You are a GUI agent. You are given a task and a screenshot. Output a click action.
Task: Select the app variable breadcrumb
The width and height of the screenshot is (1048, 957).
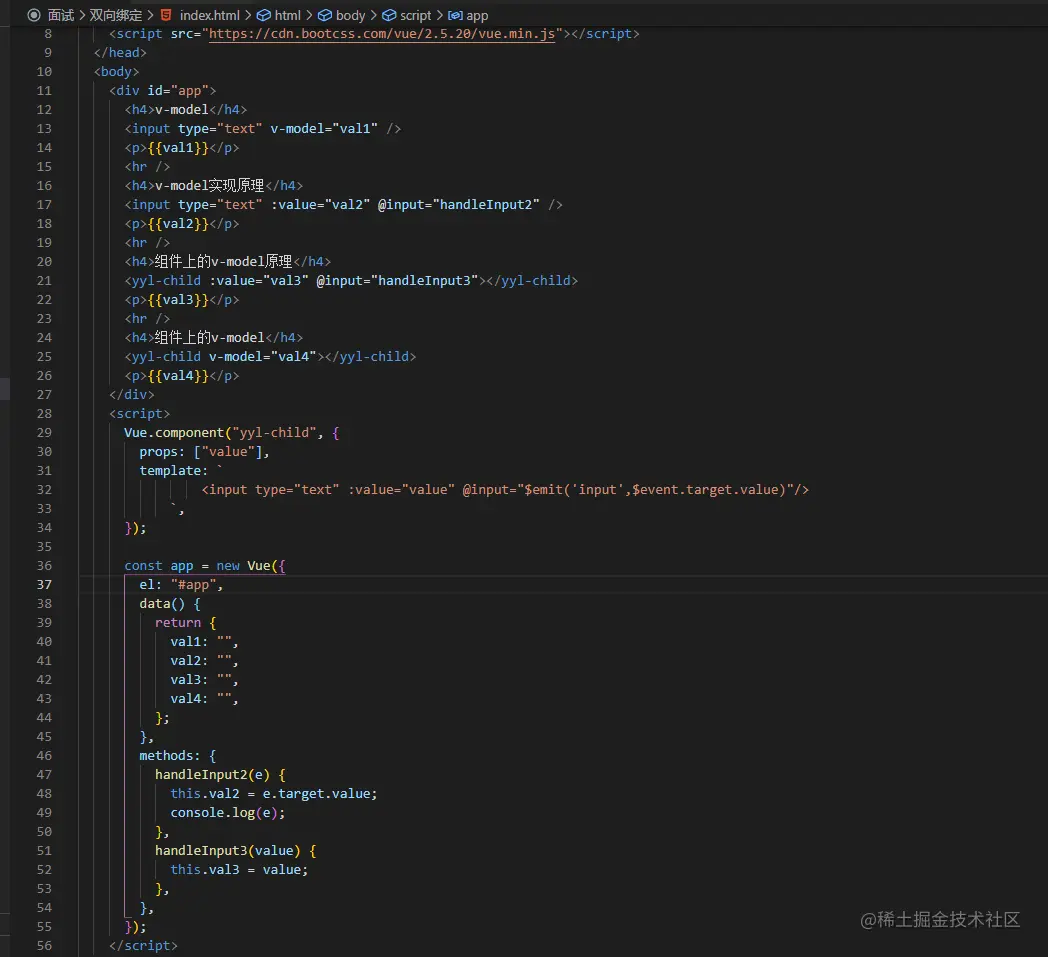(x=477, y=15)
